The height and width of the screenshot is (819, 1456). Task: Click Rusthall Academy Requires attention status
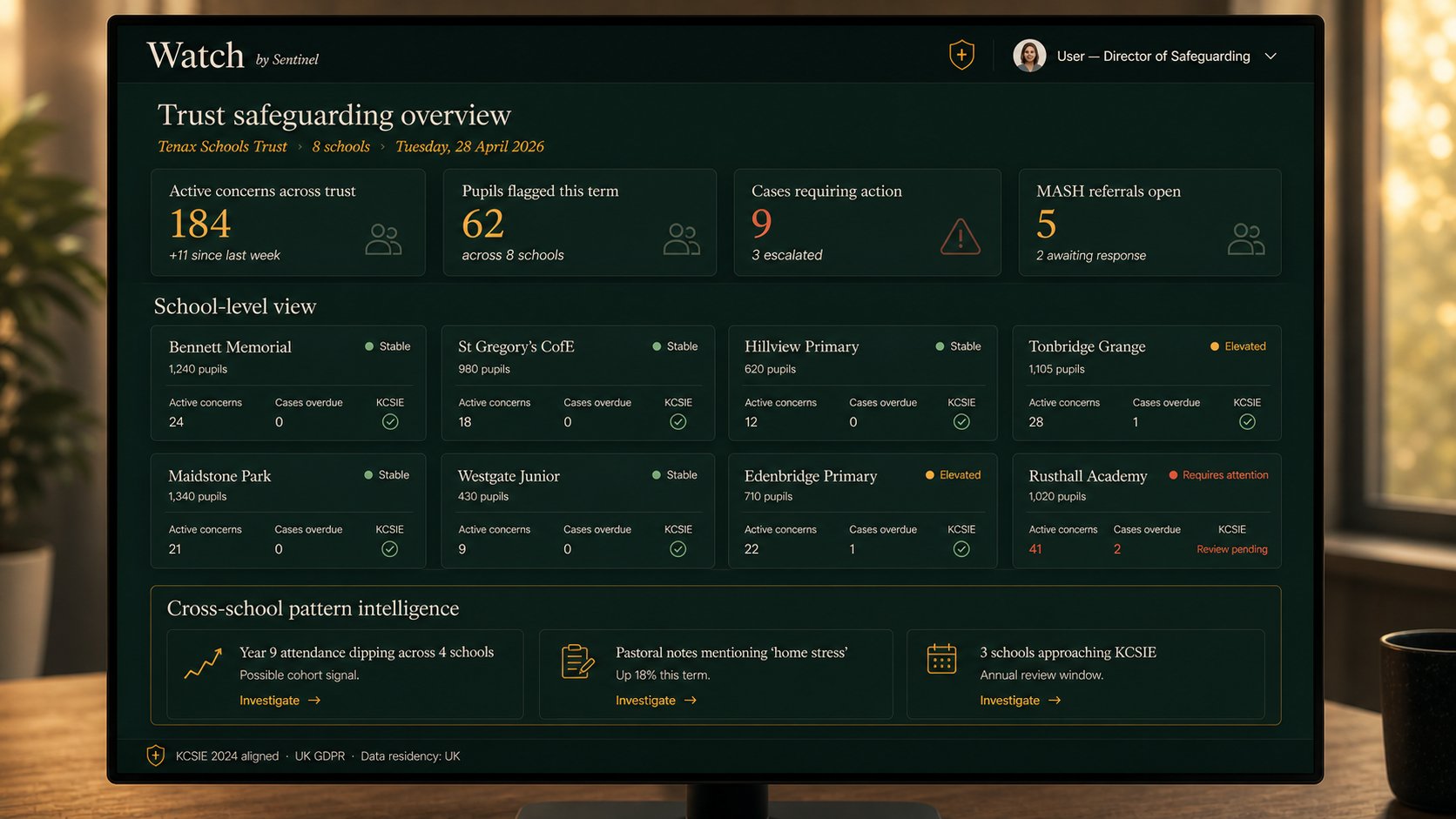tap(1218, 475)
